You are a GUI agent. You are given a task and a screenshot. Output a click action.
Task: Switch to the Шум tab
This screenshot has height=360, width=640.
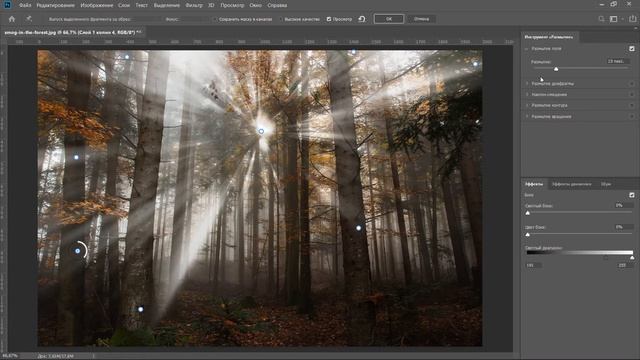(606, 184)
